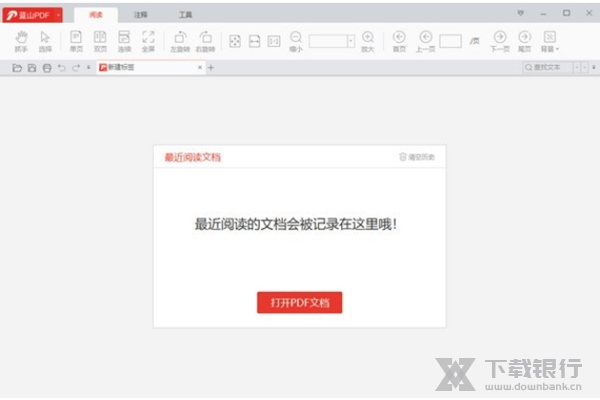Zoom in with 放大 magnifier
This screenshot has width=600, height=400.
click(x=368, y=41)
